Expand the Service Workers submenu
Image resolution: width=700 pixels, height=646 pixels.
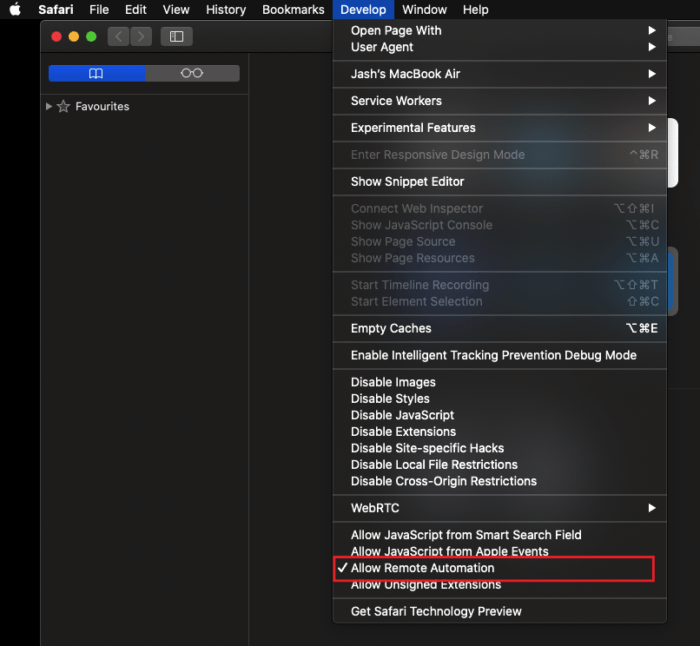pos(500,101)
